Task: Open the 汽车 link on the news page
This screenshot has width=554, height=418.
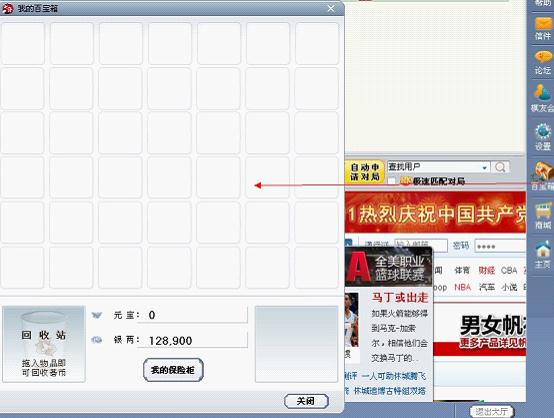Action: coord(487,287)
